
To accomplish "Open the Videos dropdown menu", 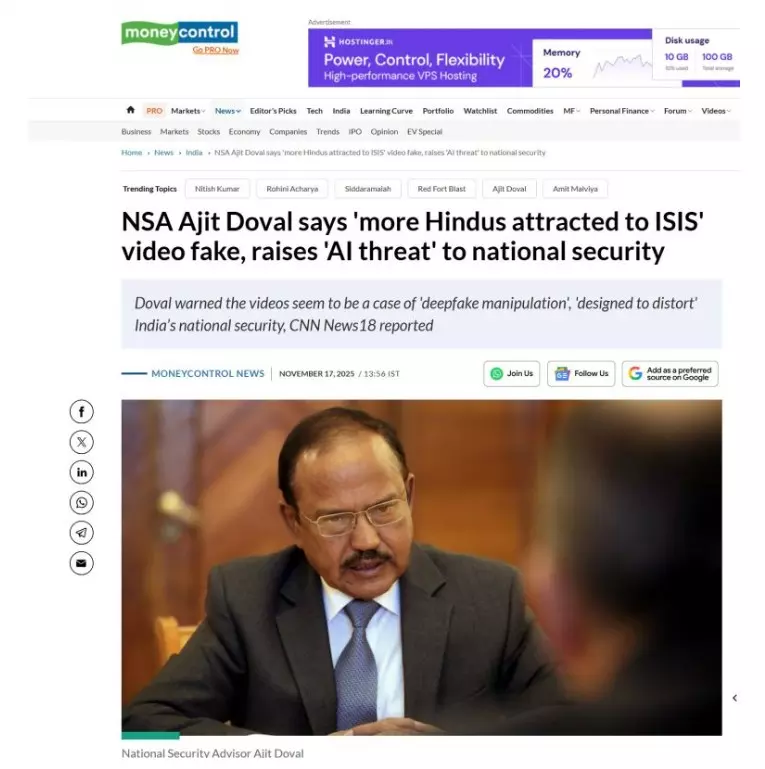I will [716, 111].
